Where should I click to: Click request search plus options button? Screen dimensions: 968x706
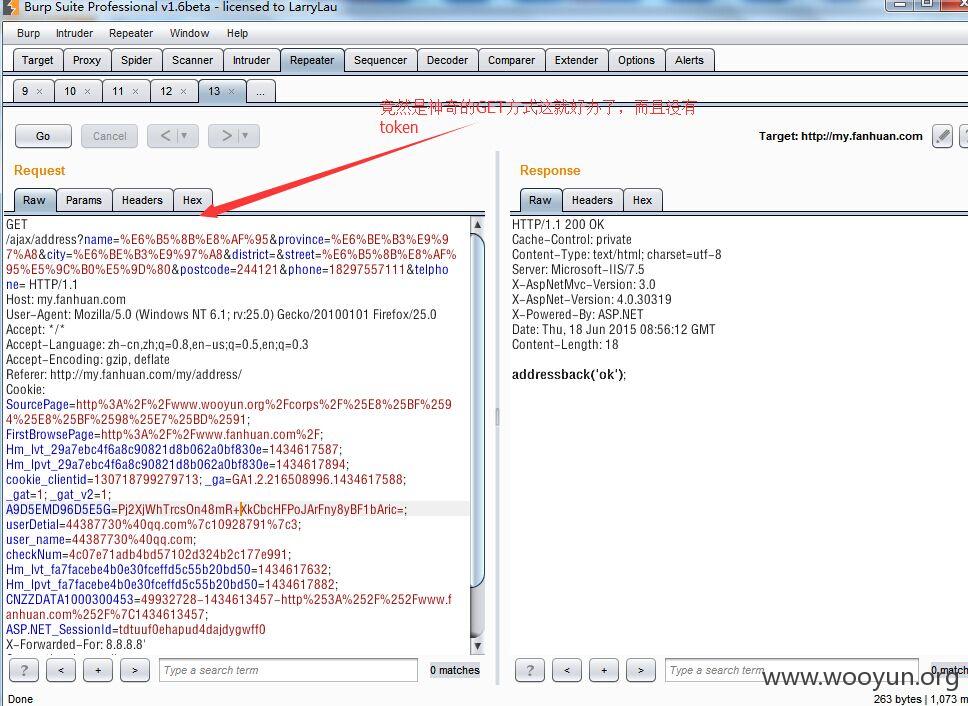[x=98, y=670]
